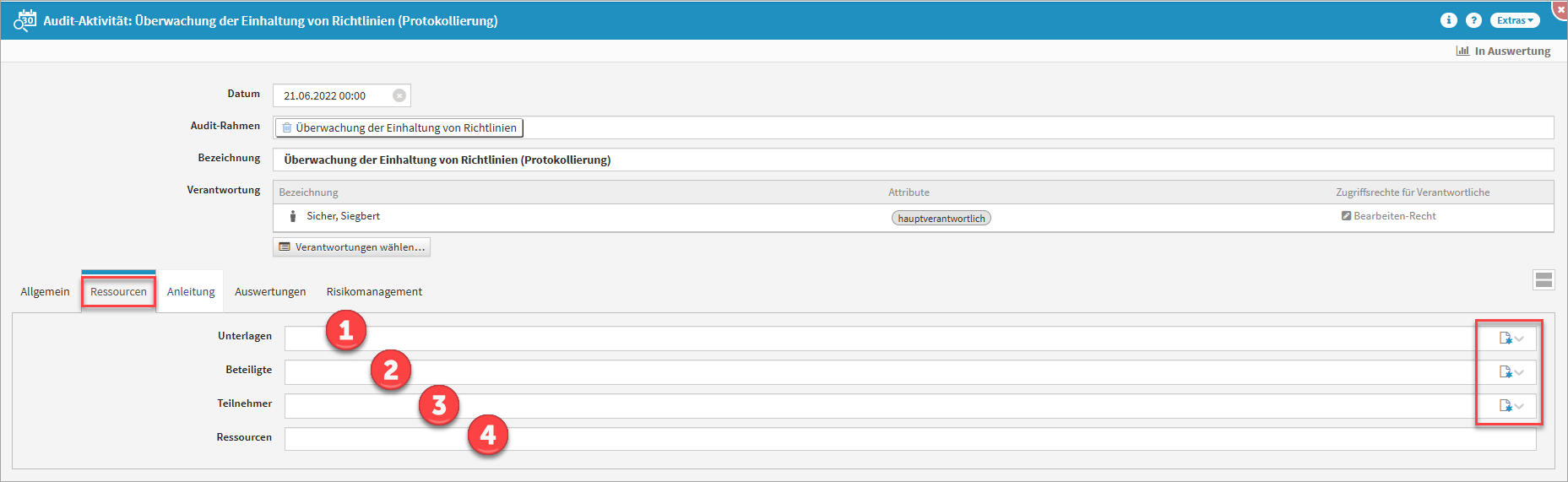The height and width of the screenshot is (482, 1568).
Task: Click into the Bezeichnung text field
Action: (x=912, y=160)
